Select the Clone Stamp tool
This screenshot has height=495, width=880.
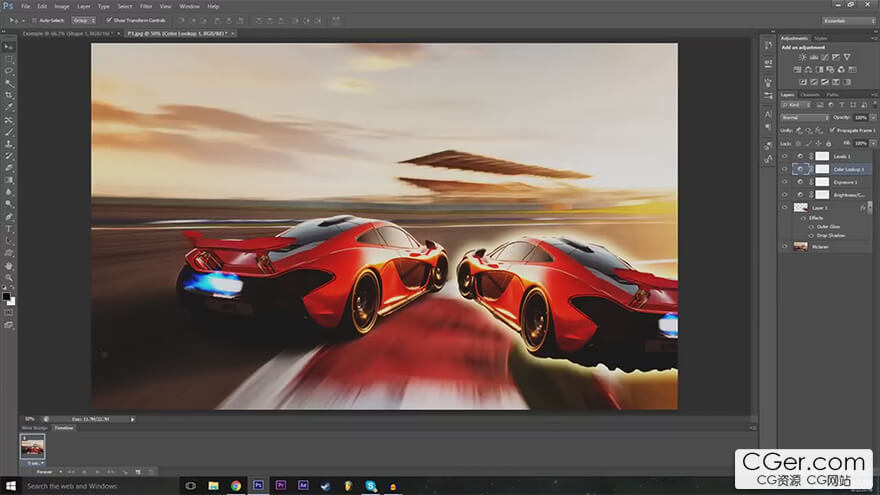pyautogui.click(x=8, y=144)
